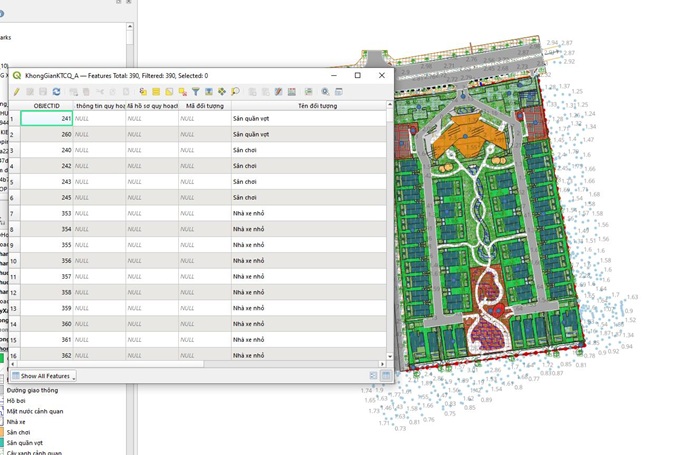
Task: Switch to form view
Action: point(373,376)
